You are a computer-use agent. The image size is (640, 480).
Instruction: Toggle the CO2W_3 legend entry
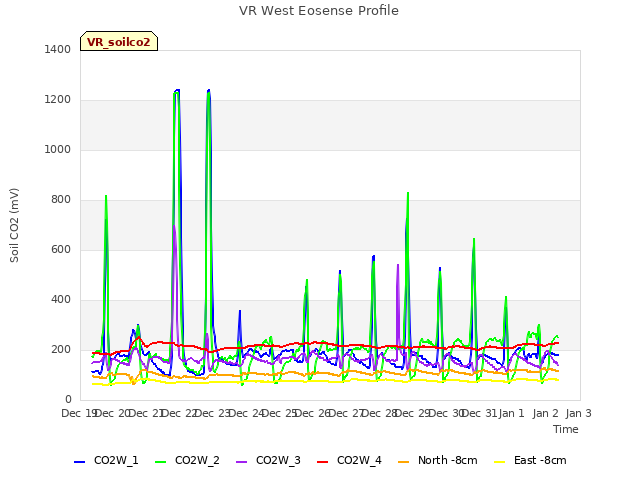pyautogui.click(x=268, y=460)
